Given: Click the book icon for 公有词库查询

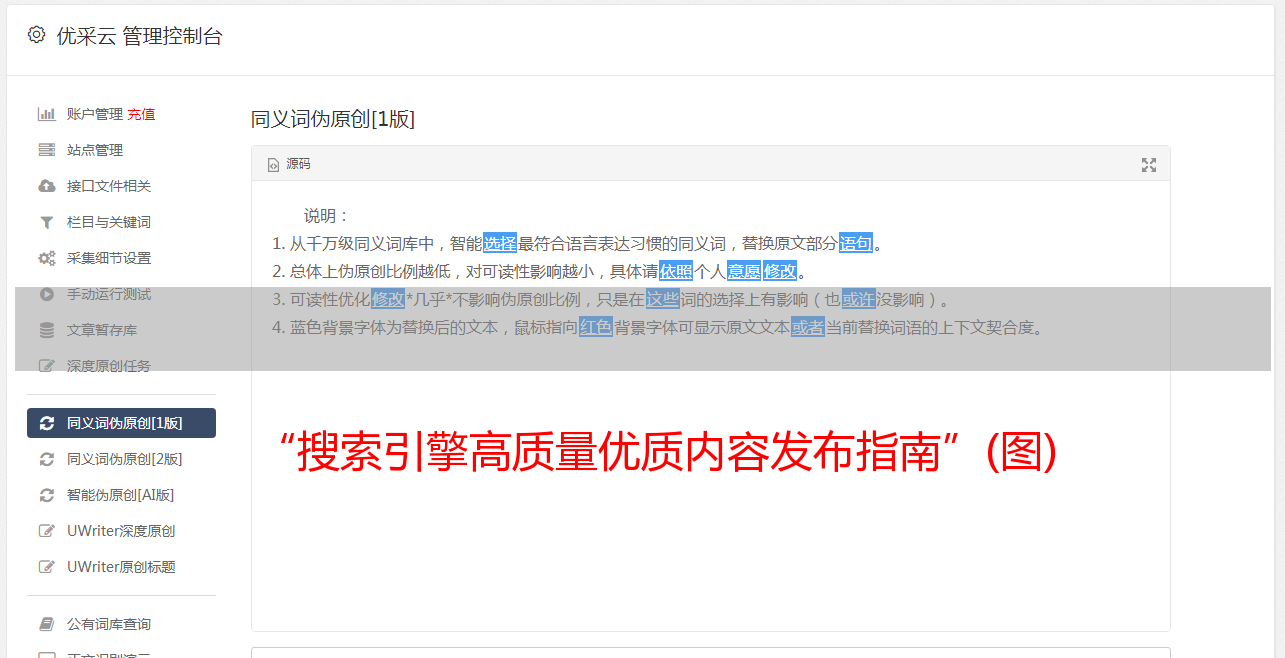Looking at the screenshot, I should pos(46,624).
